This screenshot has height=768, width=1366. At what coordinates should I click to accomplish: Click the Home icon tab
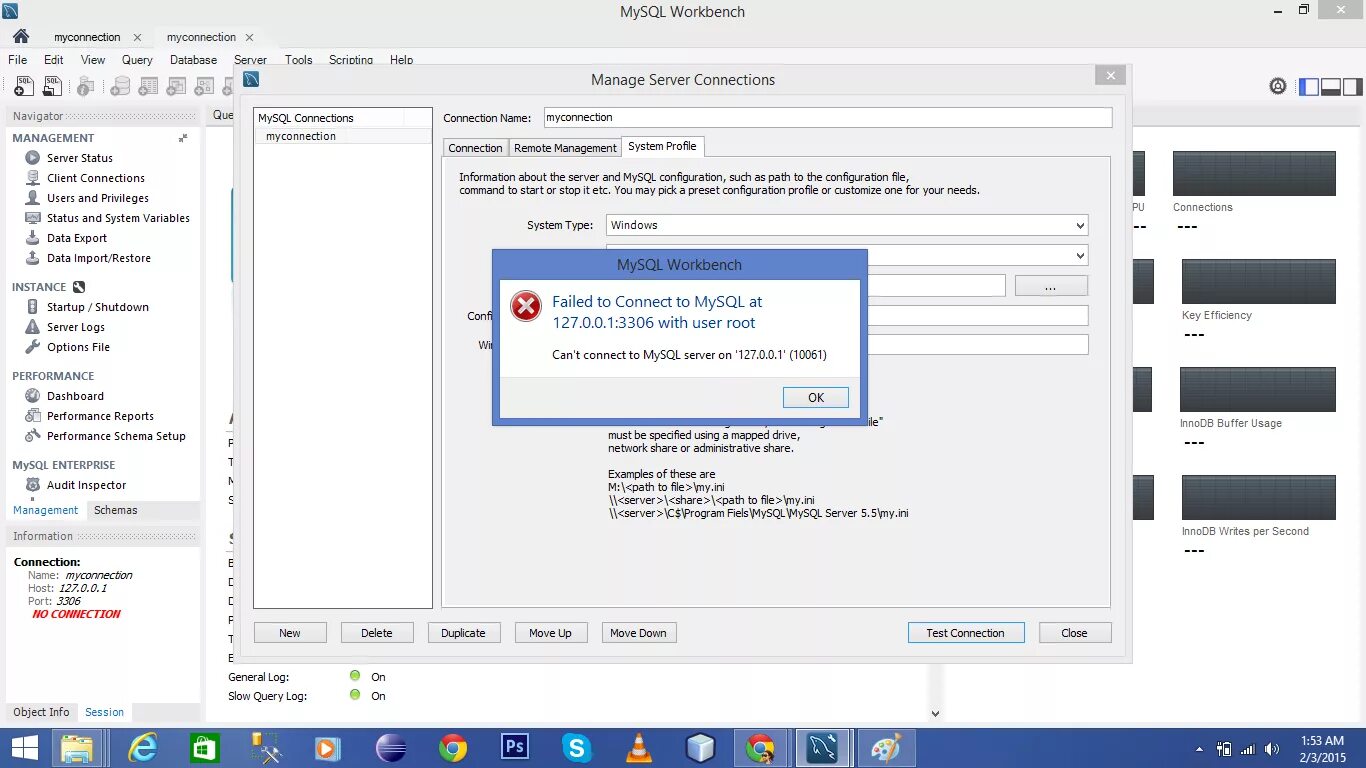[x=20, y=36]
